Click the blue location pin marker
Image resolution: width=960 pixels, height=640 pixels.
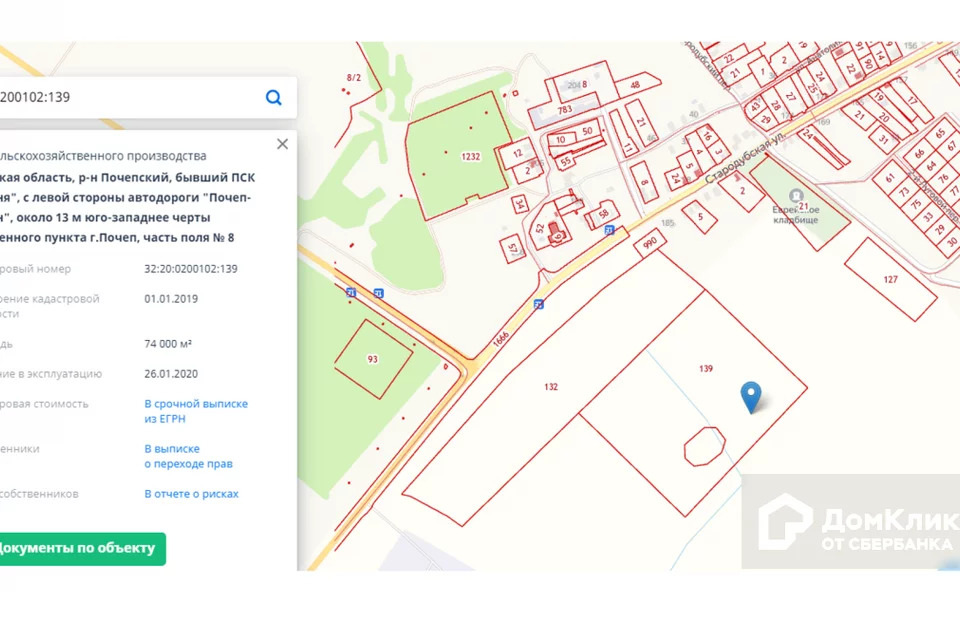click(751, 397)
